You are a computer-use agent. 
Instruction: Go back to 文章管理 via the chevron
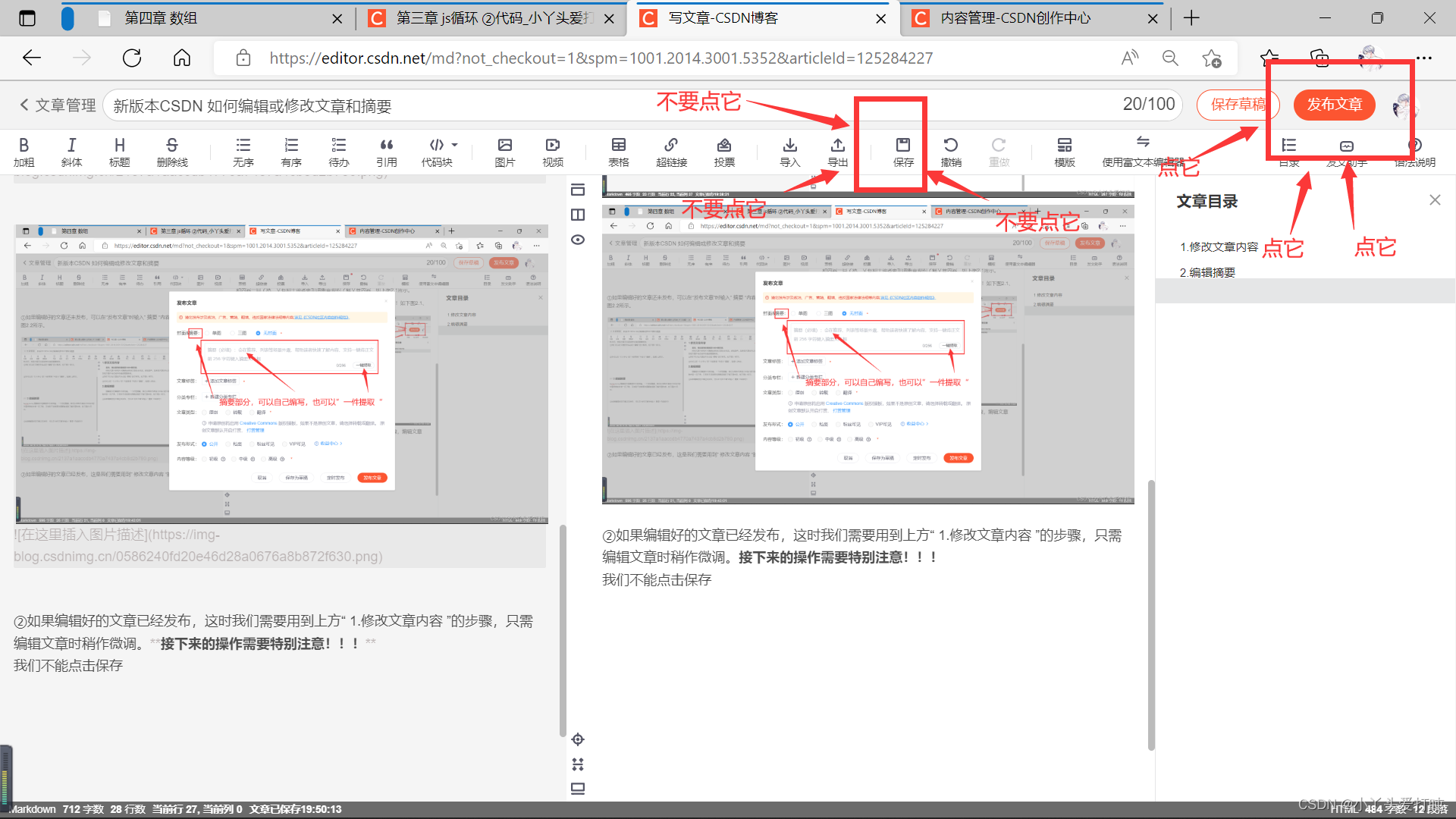(24, 105)
